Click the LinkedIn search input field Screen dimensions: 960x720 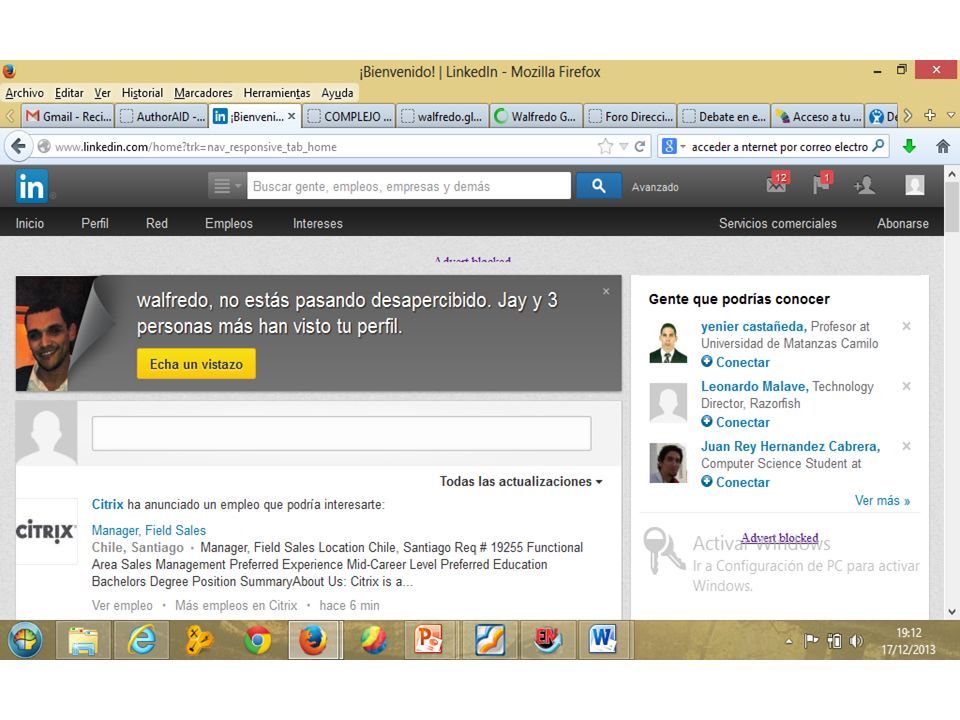(x=408, y=186)
